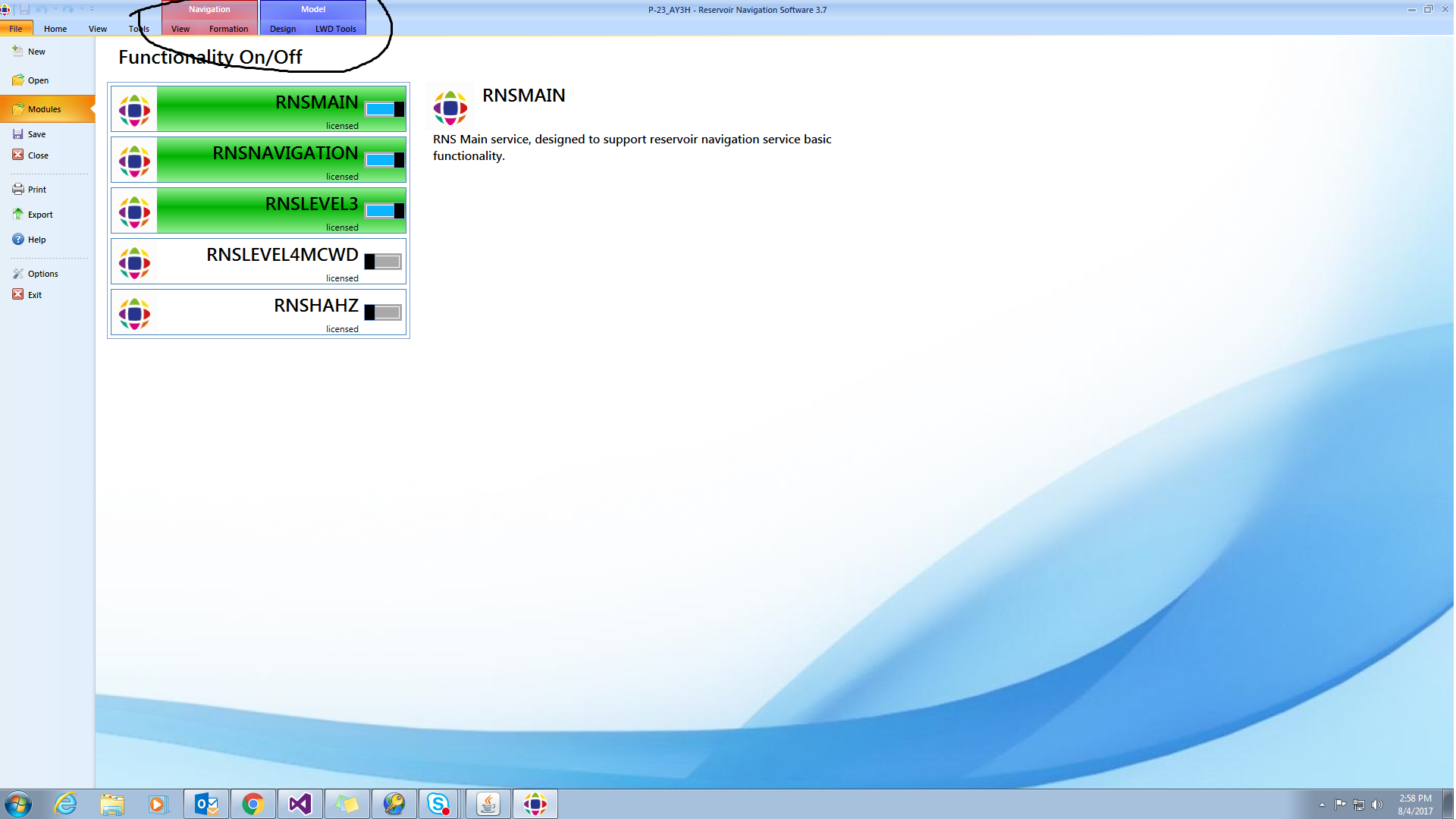This screenshot has height=819, width=1456.
Task: Click the Options tools icon
Action: [17, 274]
